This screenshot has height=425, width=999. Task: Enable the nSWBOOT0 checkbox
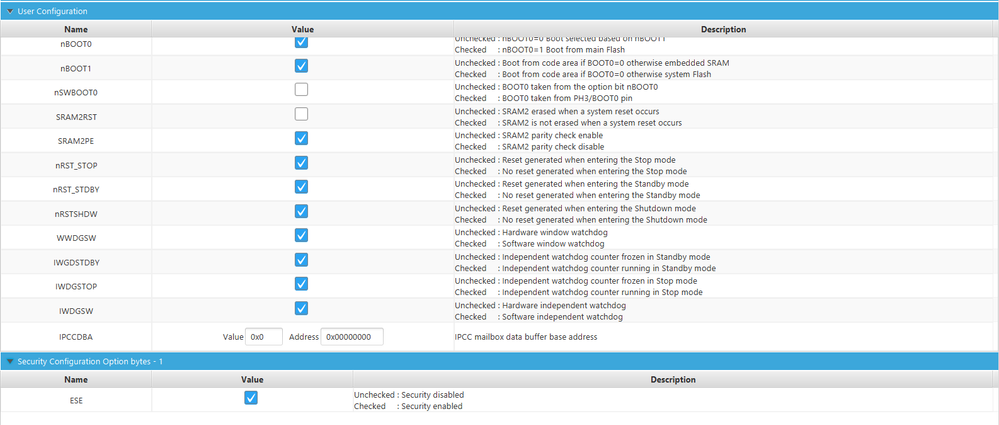[x=301, y=90]
